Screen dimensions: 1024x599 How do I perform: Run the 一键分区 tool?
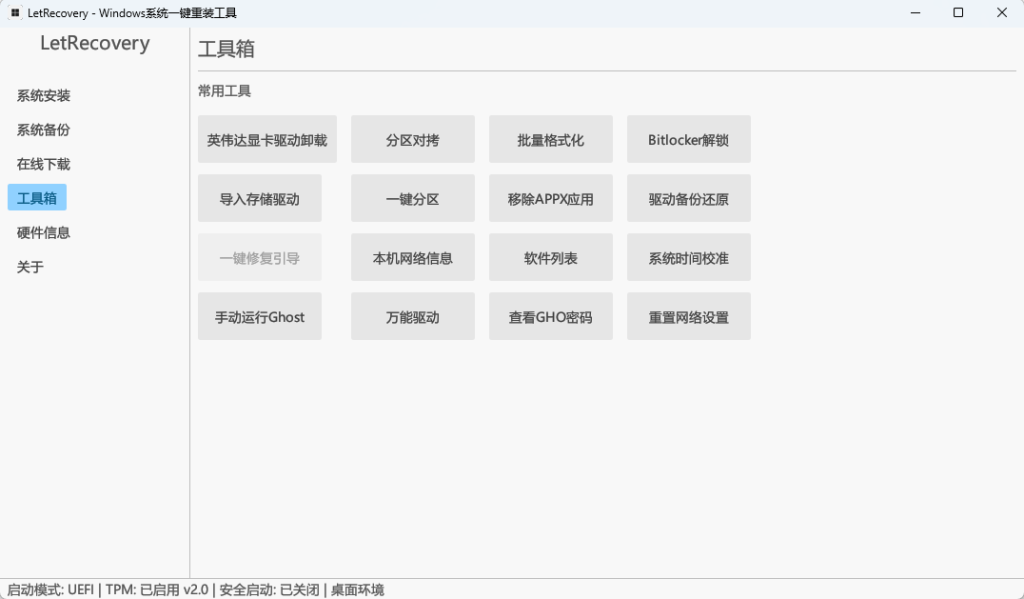[412, 198]
